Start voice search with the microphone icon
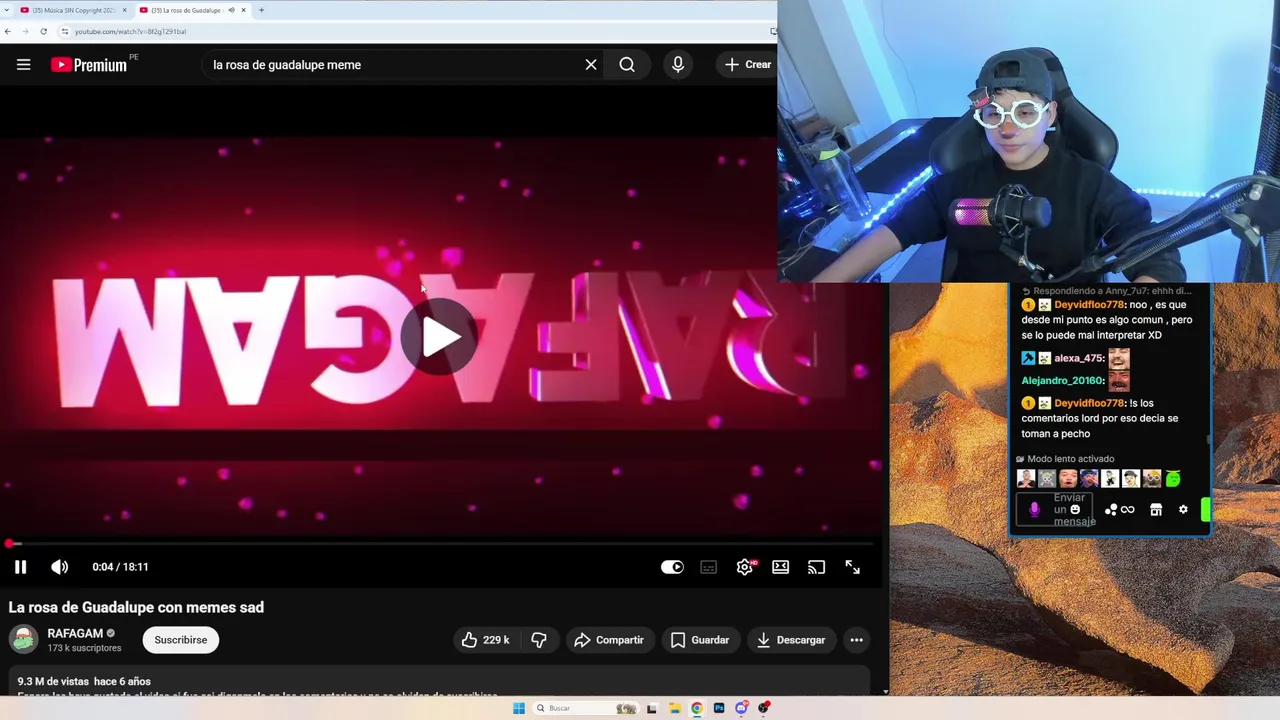Image resolution: width=1280 pixels, height=720 pixels. [678, 65]
